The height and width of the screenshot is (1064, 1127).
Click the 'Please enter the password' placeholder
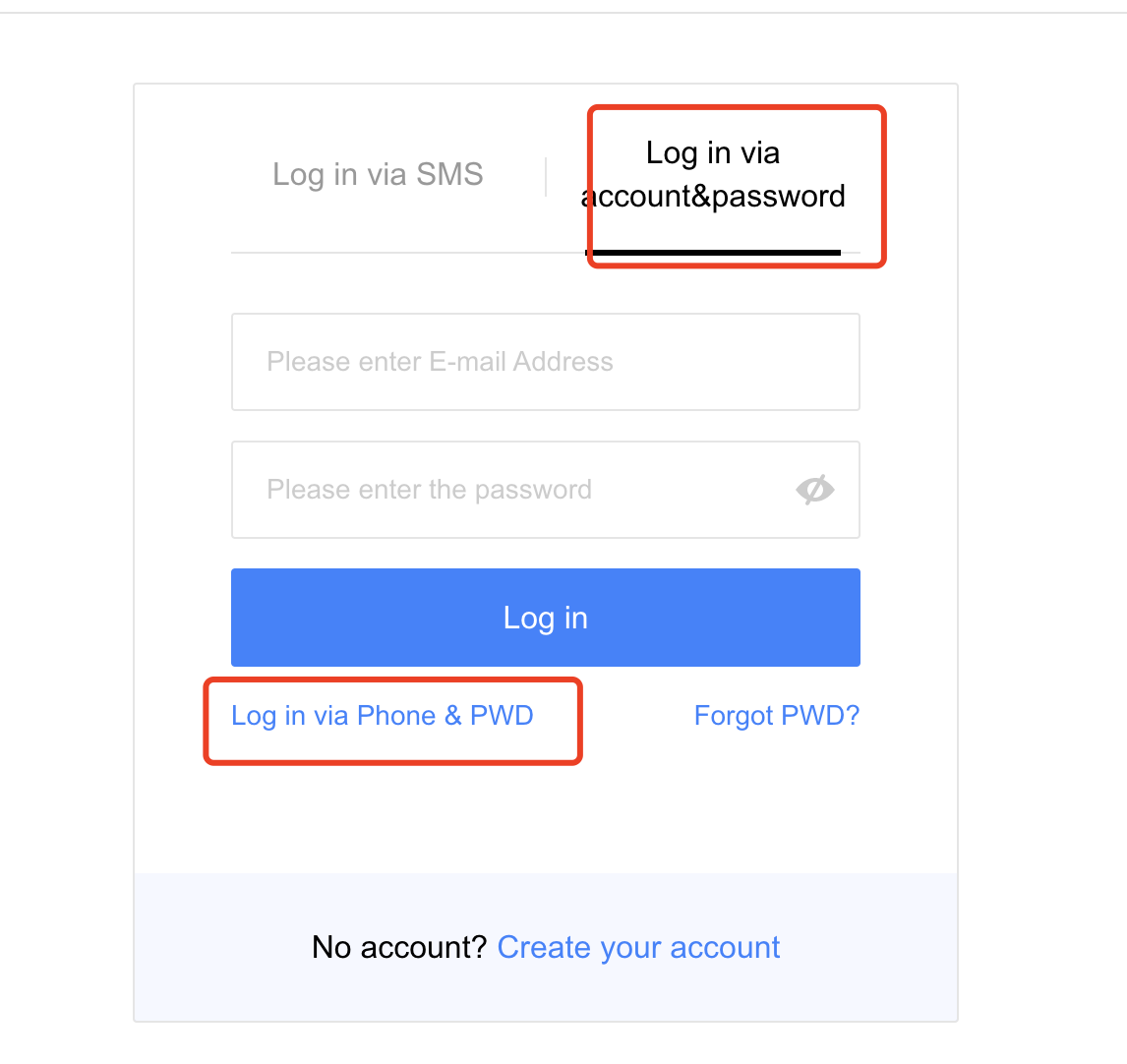(429, 490)
